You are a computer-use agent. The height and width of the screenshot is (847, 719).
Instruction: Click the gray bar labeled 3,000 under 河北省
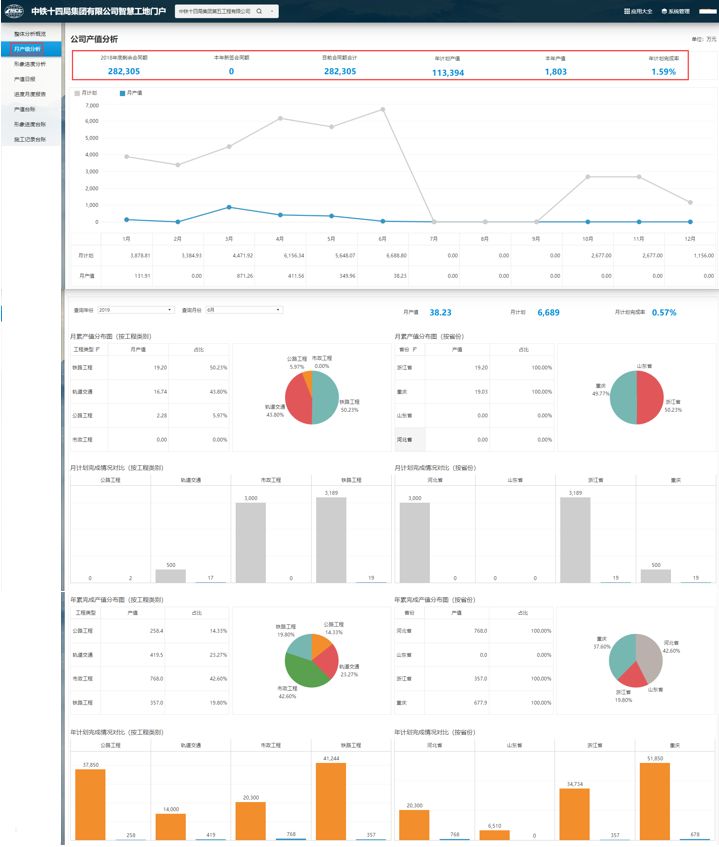pyautogui.click(x=415, y=543)
